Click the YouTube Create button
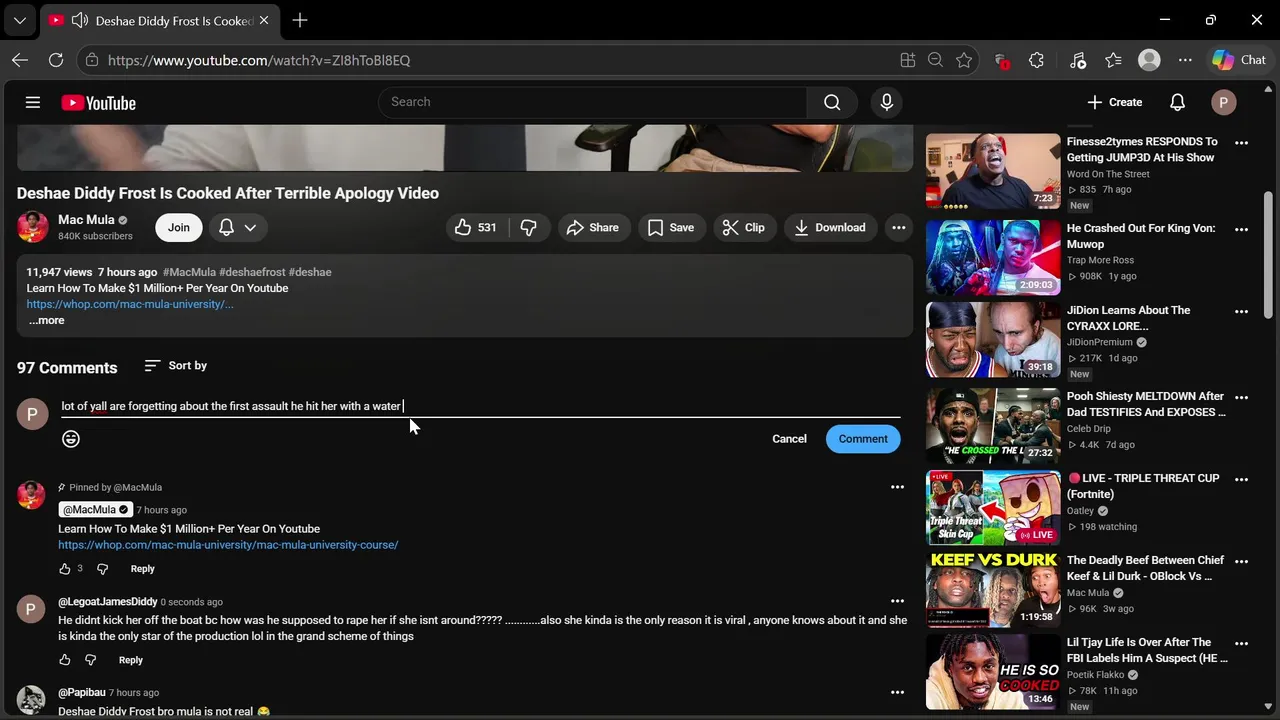The height and width of the screenshot is (720, 1280). click(x=1115, y=102)
